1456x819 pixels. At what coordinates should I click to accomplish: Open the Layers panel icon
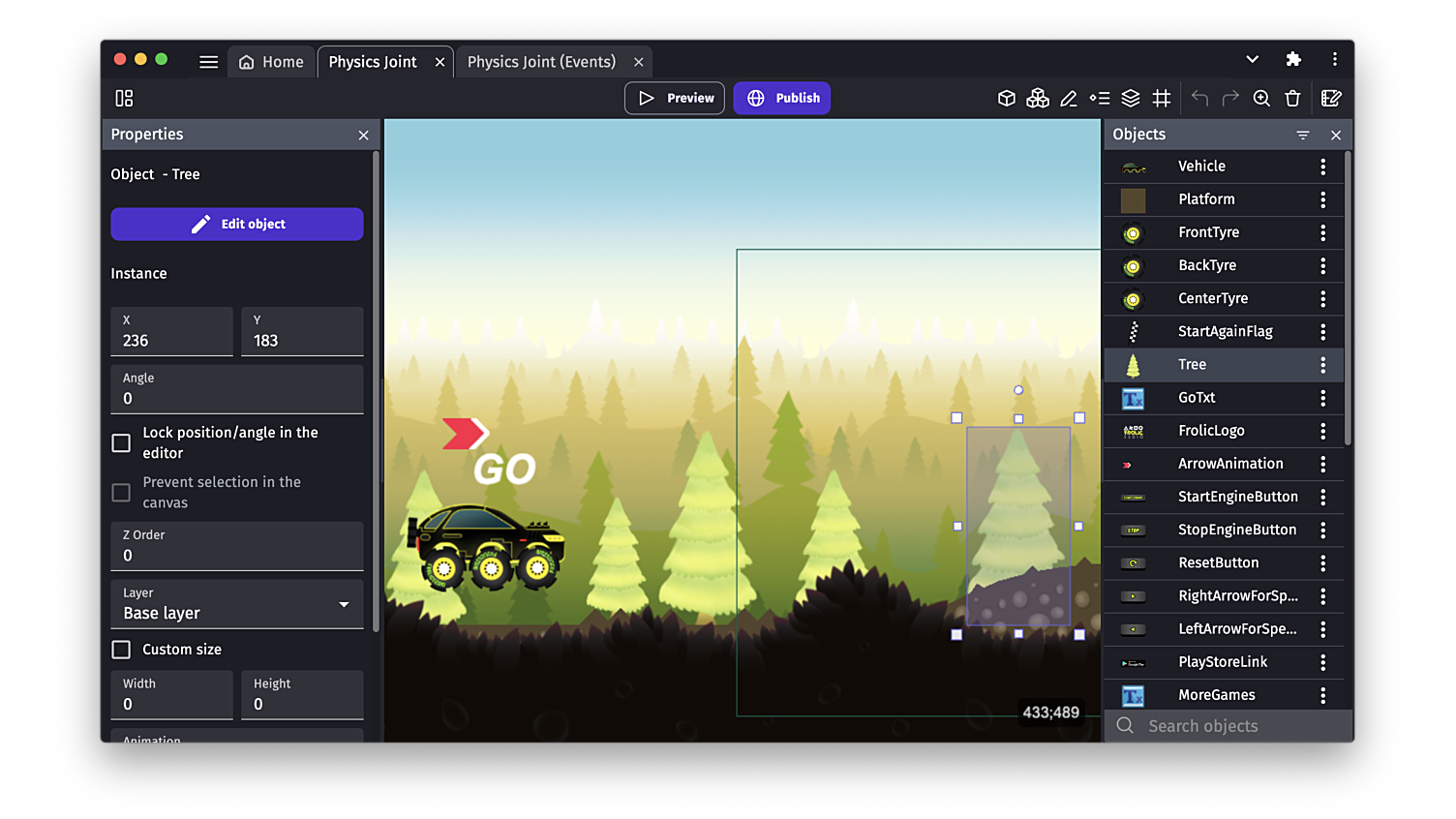pos(1131,98)
